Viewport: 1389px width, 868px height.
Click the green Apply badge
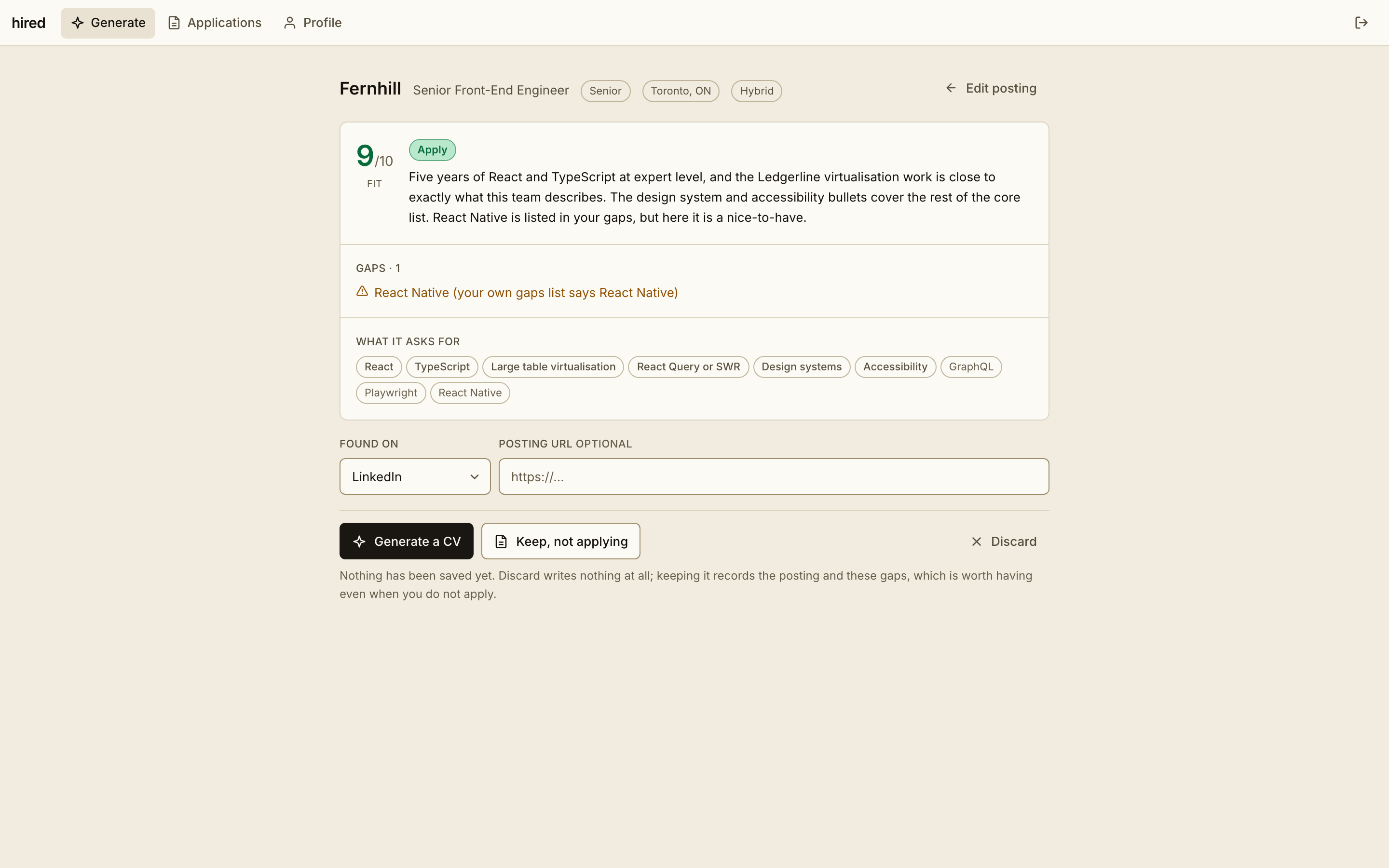click(x=432, y=150)
